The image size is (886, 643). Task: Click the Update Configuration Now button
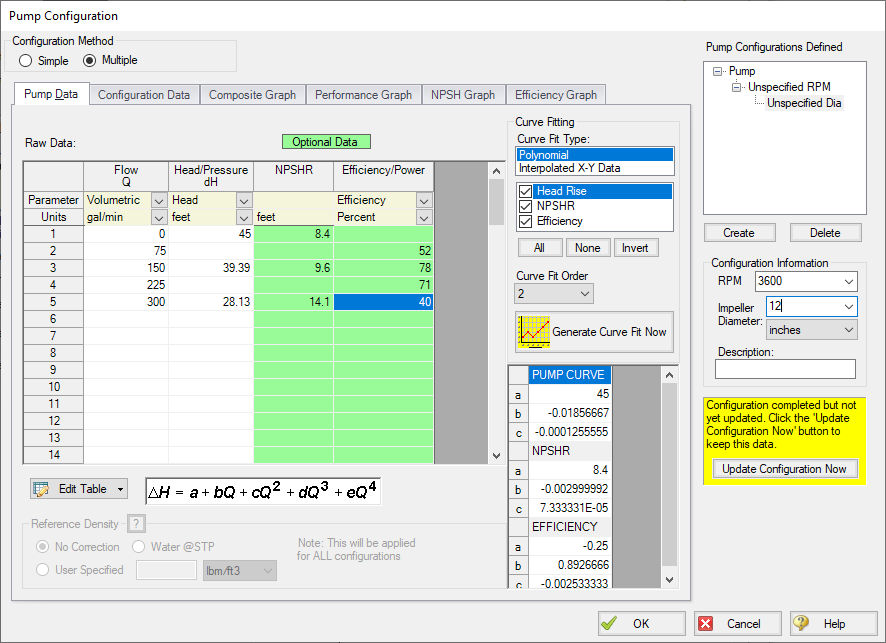[x=784, y=469]
